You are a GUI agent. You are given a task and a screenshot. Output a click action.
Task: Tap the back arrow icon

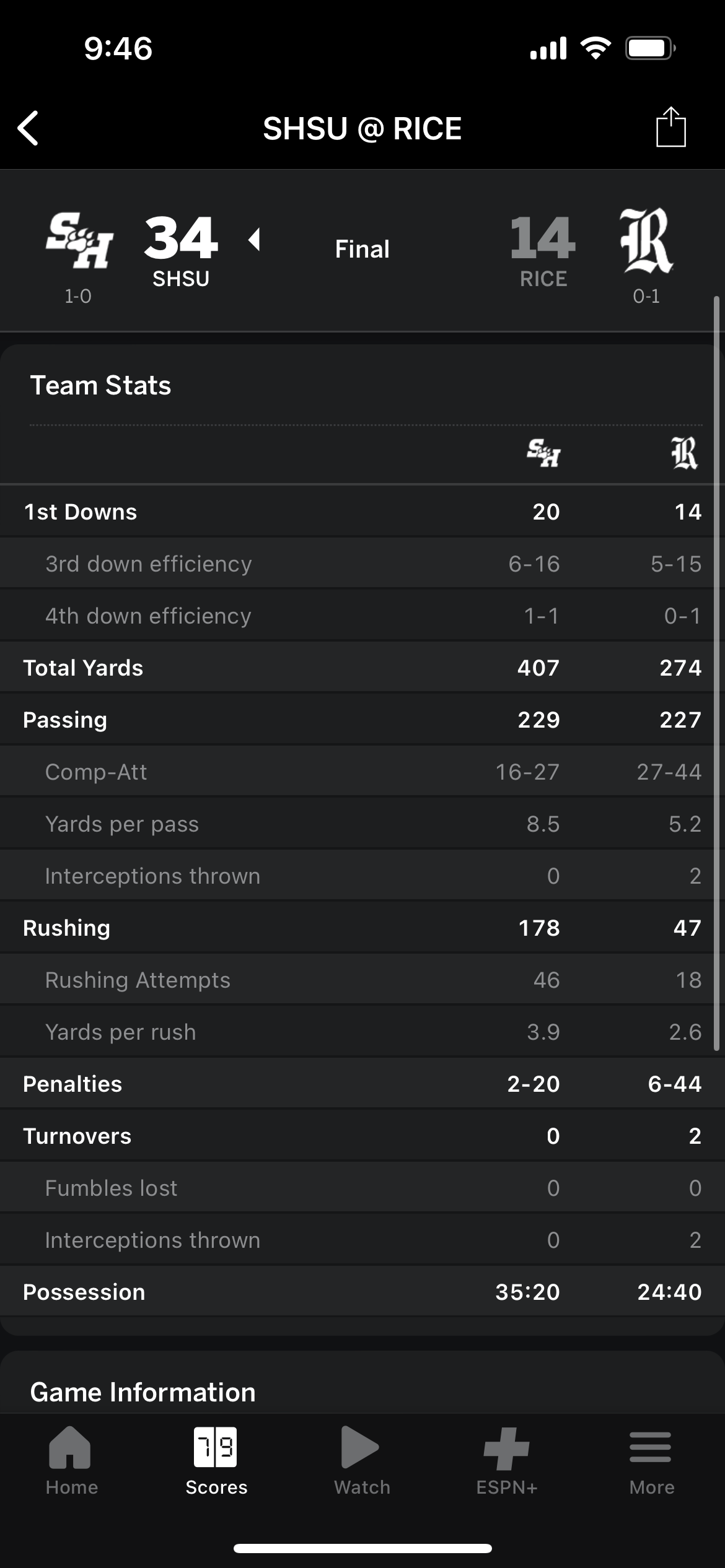point(28,128)
